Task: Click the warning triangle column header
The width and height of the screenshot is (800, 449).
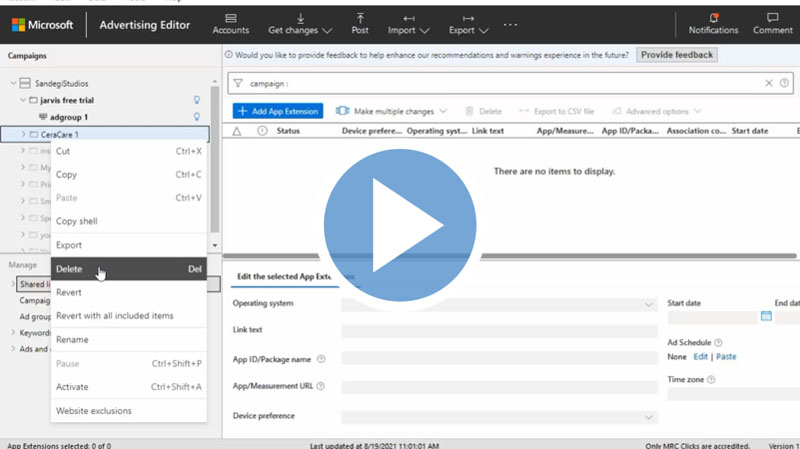Action: point(237,131)
